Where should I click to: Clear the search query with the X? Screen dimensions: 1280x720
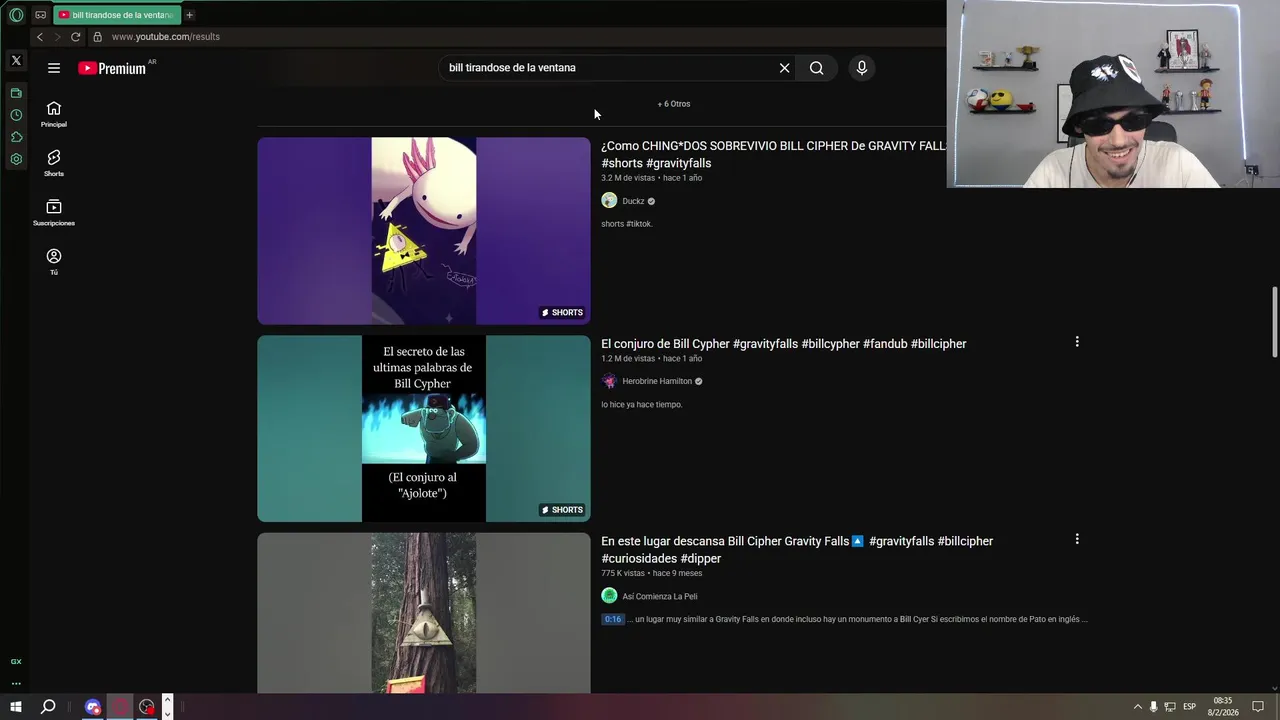tap(785, 68)
